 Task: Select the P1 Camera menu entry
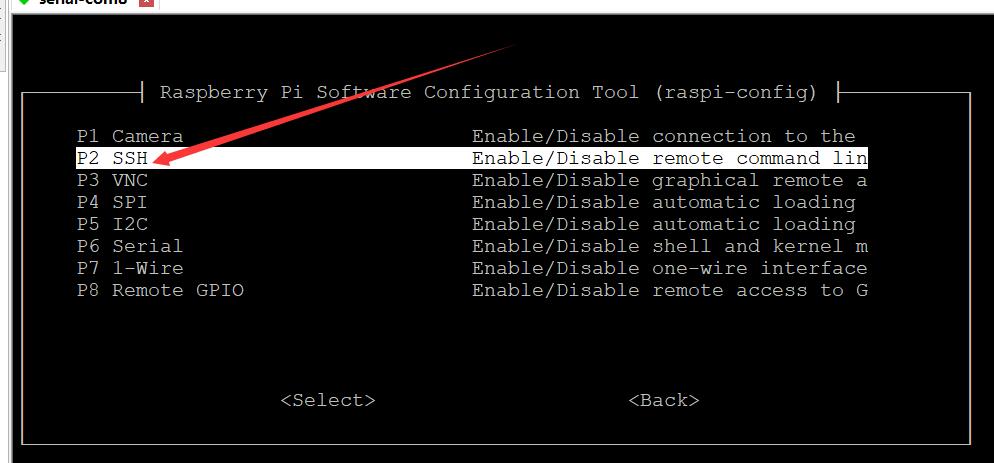[x=130, y=136]
